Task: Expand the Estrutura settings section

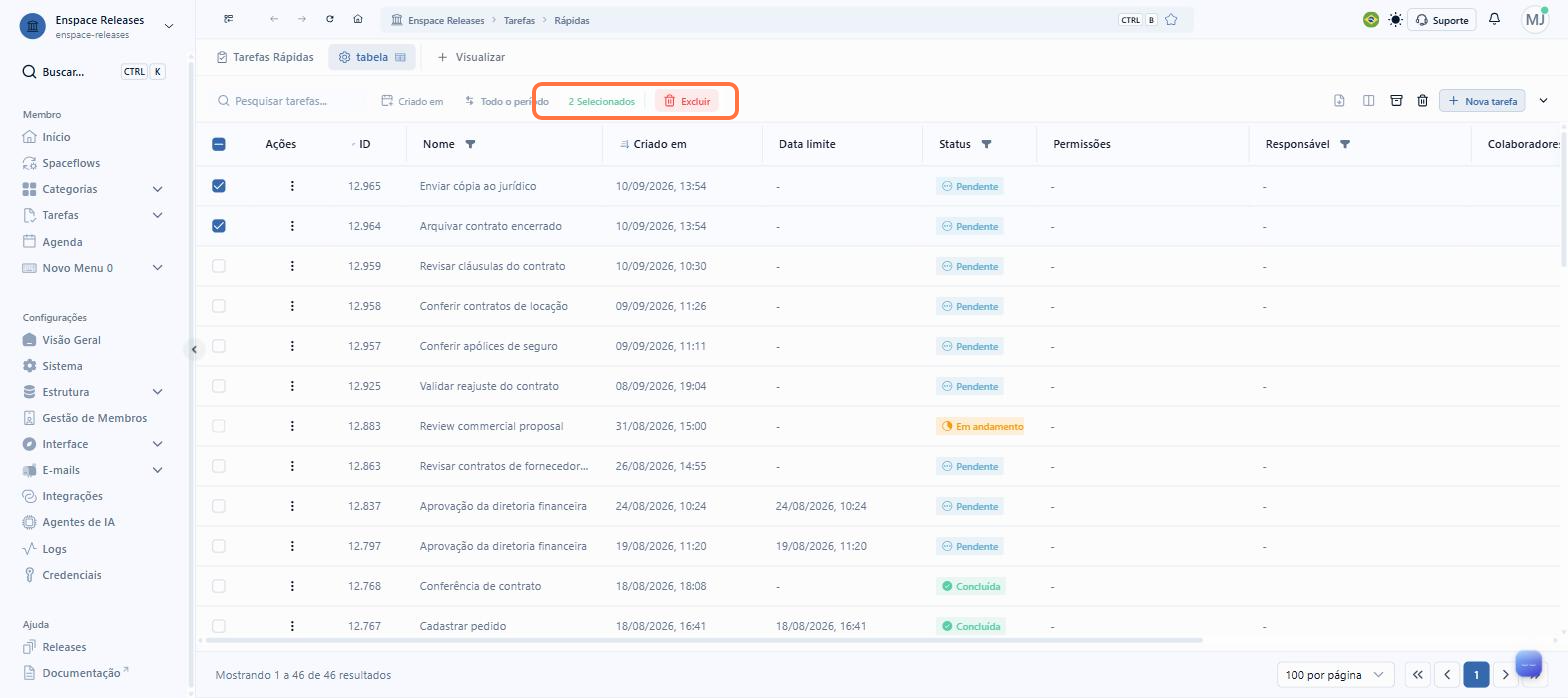Action: click(157, 392)
